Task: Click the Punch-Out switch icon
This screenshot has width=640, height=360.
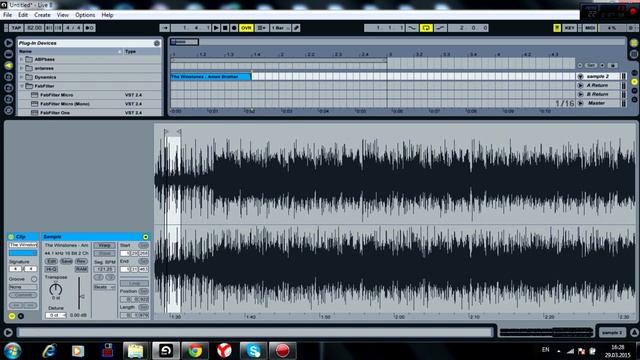Action: click(440, 28)
